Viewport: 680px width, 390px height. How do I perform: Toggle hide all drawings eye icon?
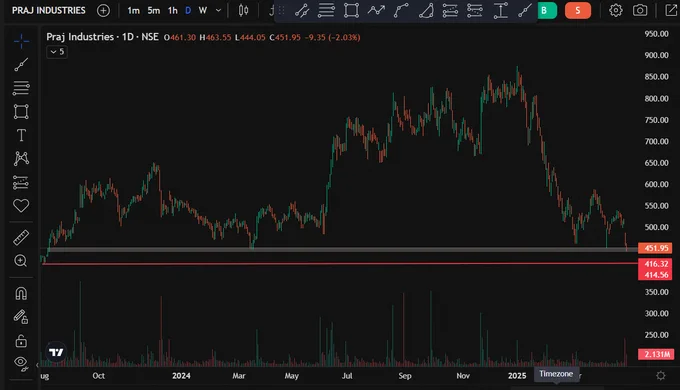click(x=21, y=363)
